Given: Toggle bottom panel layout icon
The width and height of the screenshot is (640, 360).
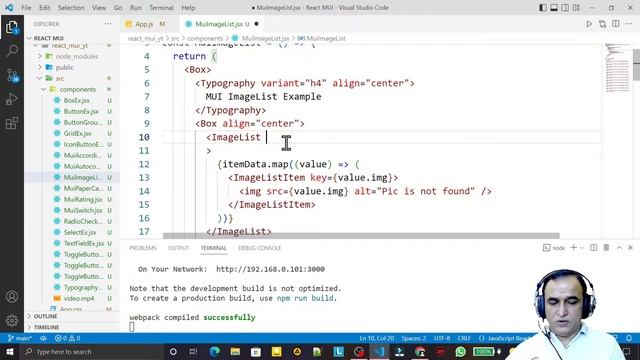Looking at the screenshot, I should [x=554, y=8].
